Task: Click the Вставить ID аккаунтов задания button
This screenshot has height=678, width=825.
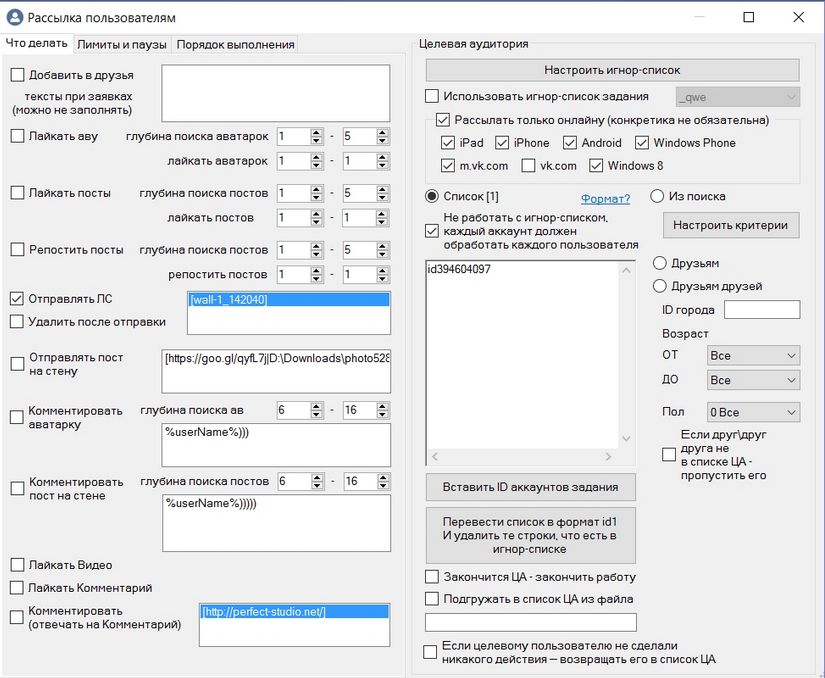Action: 530,487
